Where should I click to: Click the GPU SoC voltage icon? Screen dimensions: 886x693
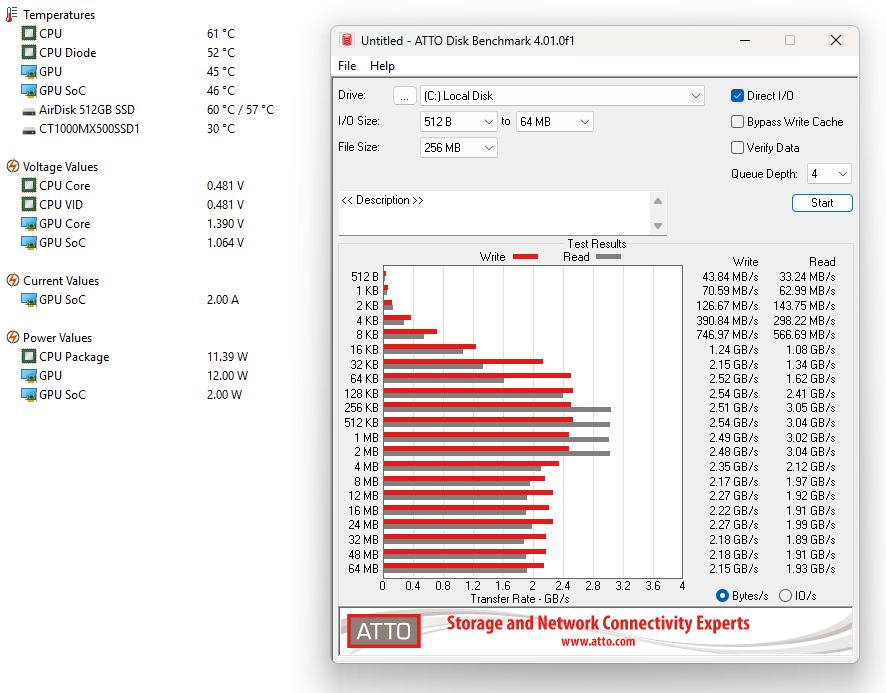click(x=29, y=242)
